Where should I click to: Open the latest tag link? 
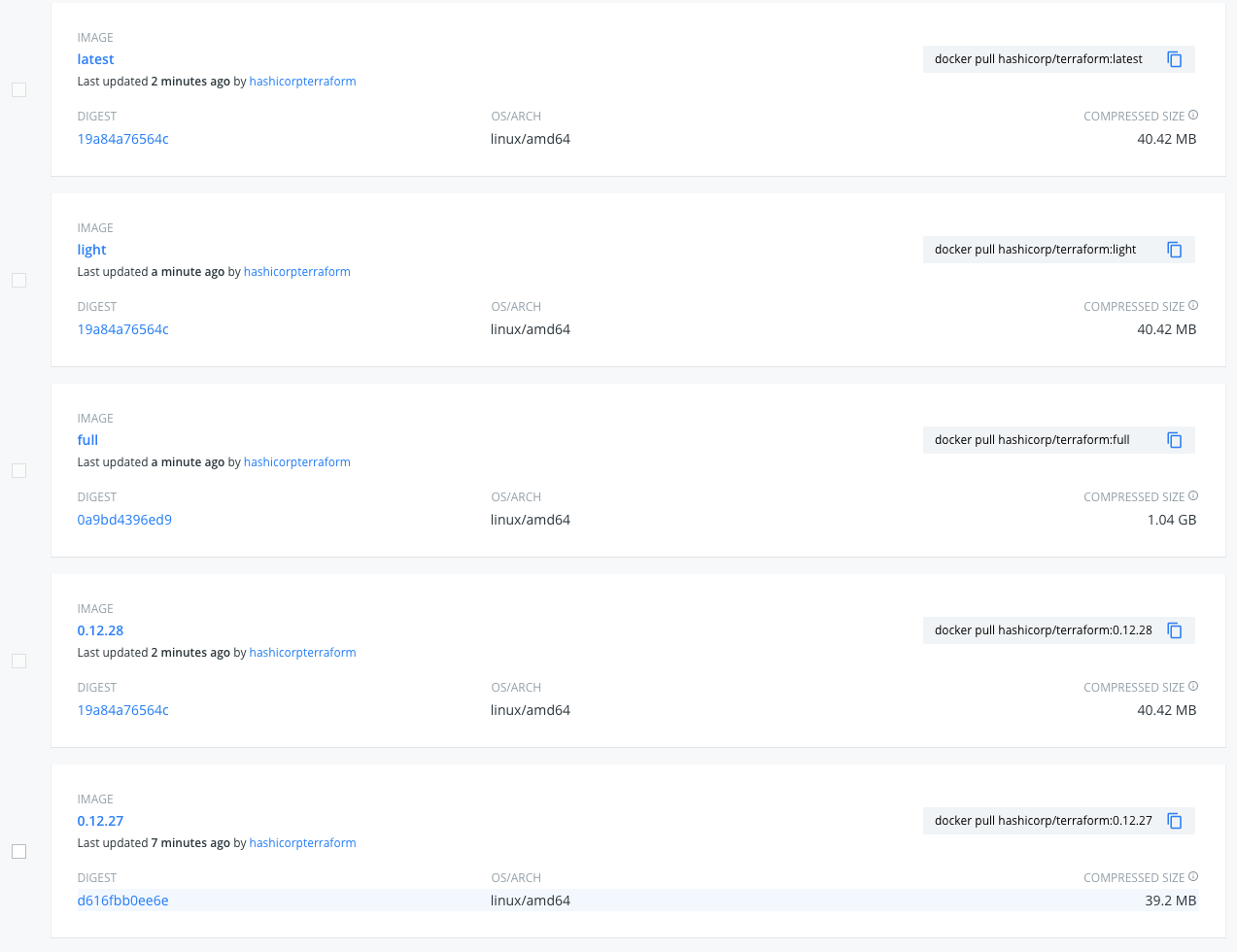click(95, 59)
